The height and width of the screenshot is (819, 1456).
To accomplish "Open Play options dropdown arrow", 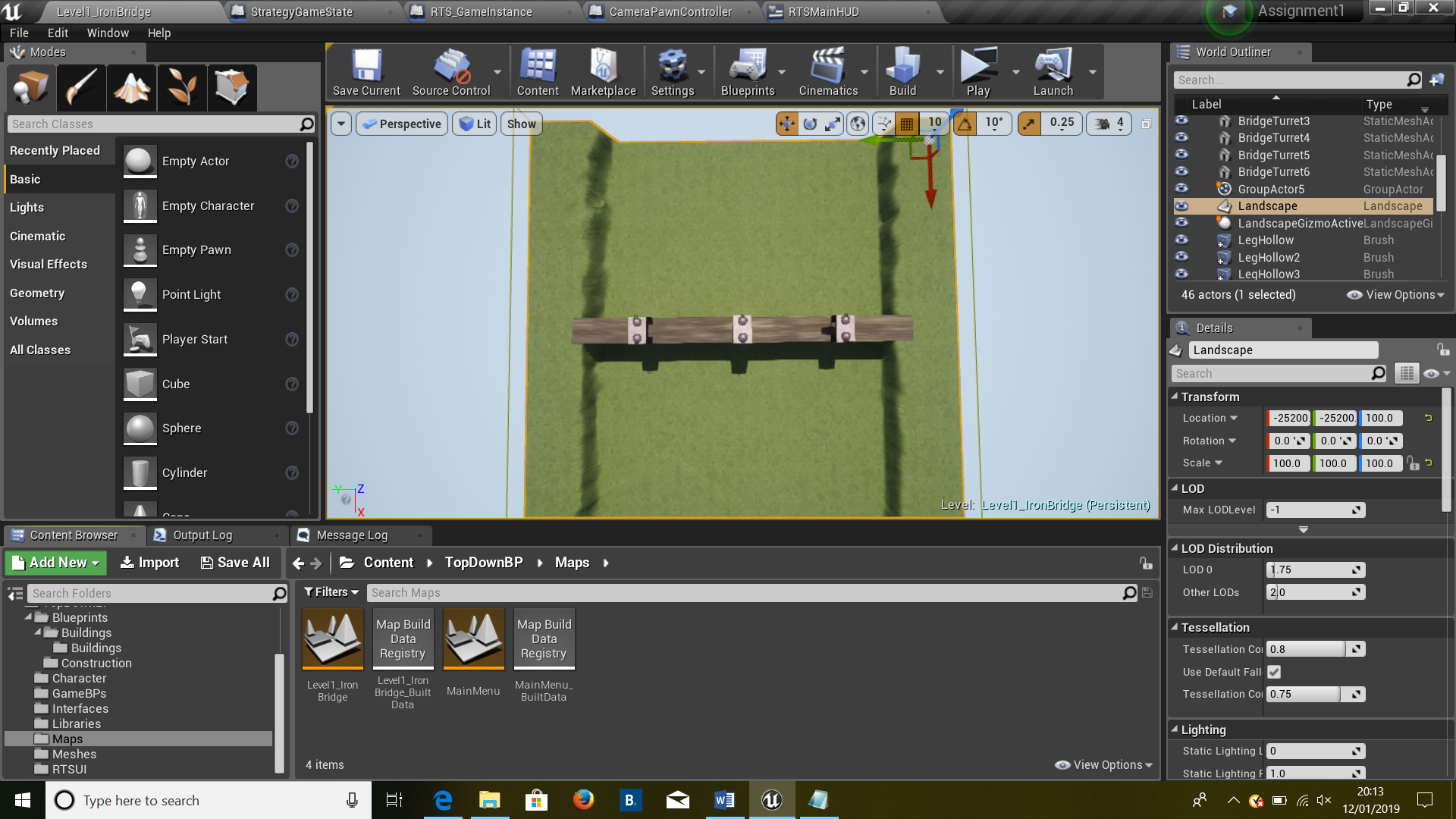I will pyautogui.click(x=1015, y=72).
